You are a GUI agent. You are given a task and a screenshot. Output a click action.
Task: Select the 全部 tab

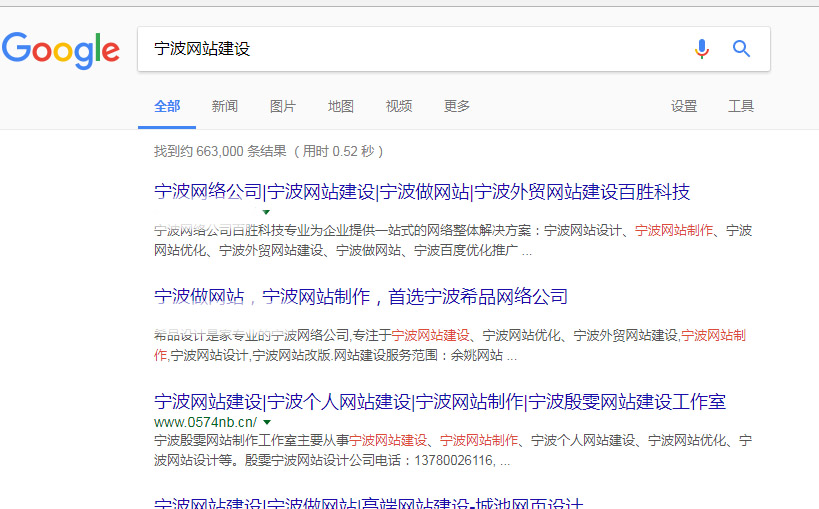pos(167,106)
